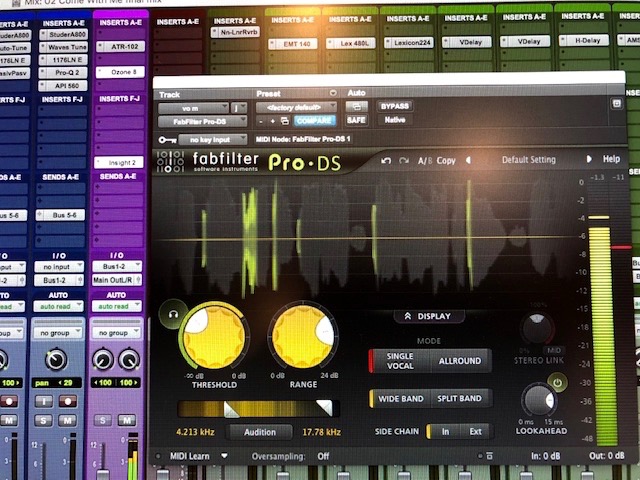The image size is (640, 480).
Task: Click the right pan knob on purple master track
Action: pyautogui.click(x=129, y=360)
